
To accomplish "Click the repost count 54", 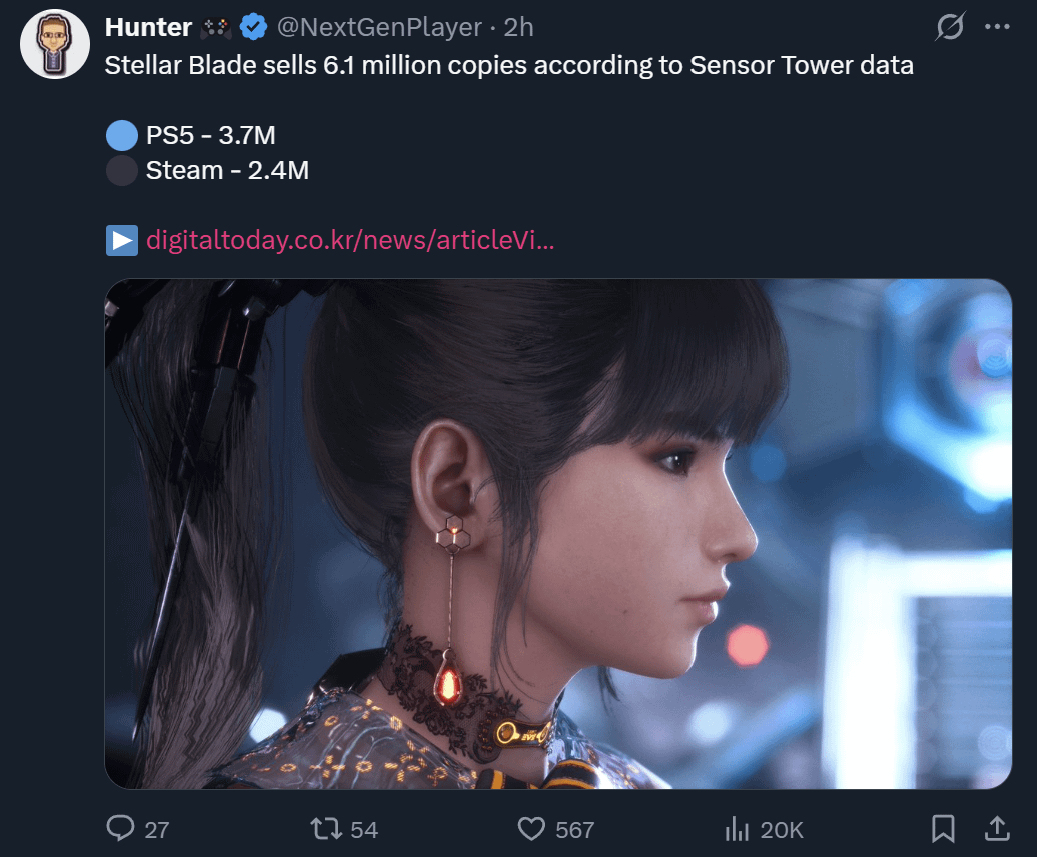I will click(364, 830).
